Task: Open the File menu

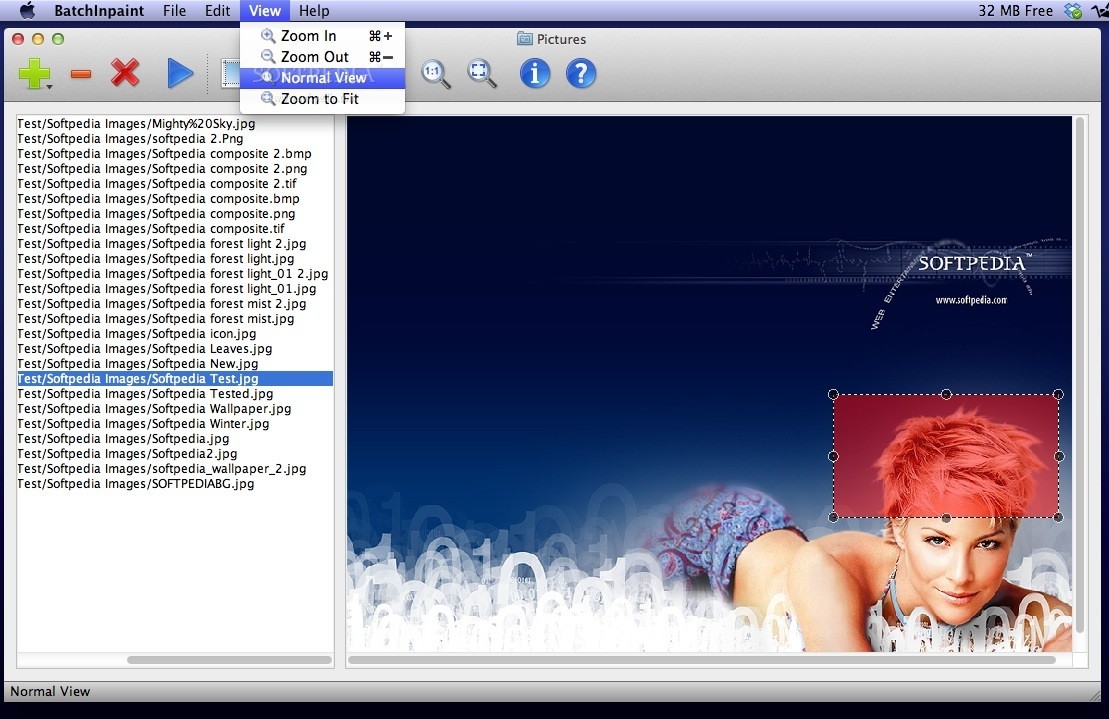Action: coord(174,11)
